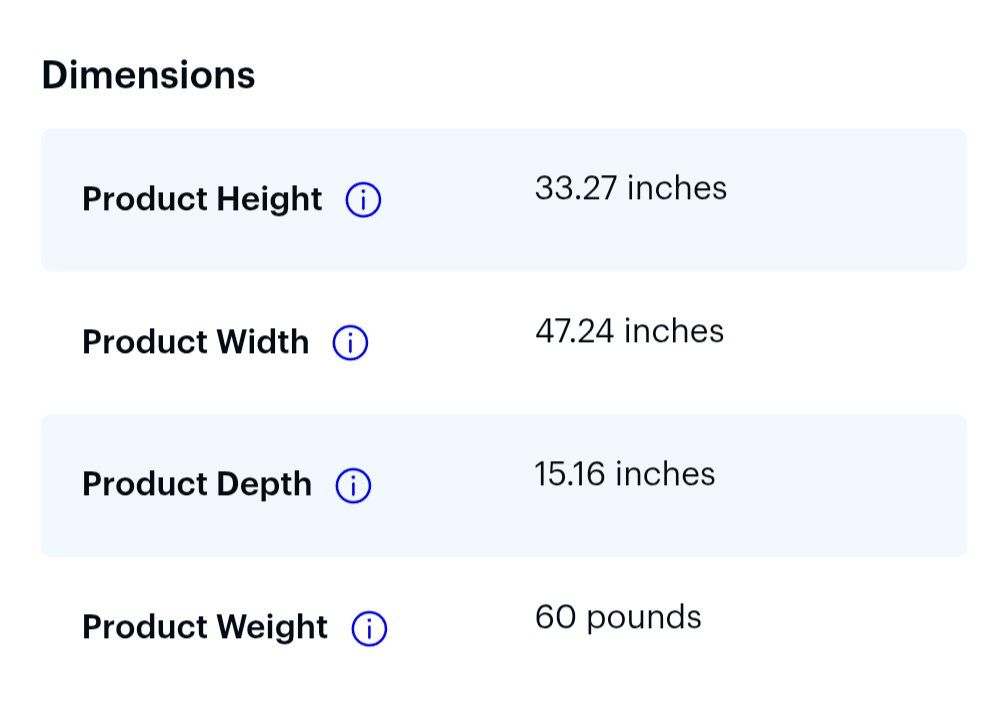Select the 60 pounds weight value
The width and height of the screenshot is (1008, 703).
618,618
